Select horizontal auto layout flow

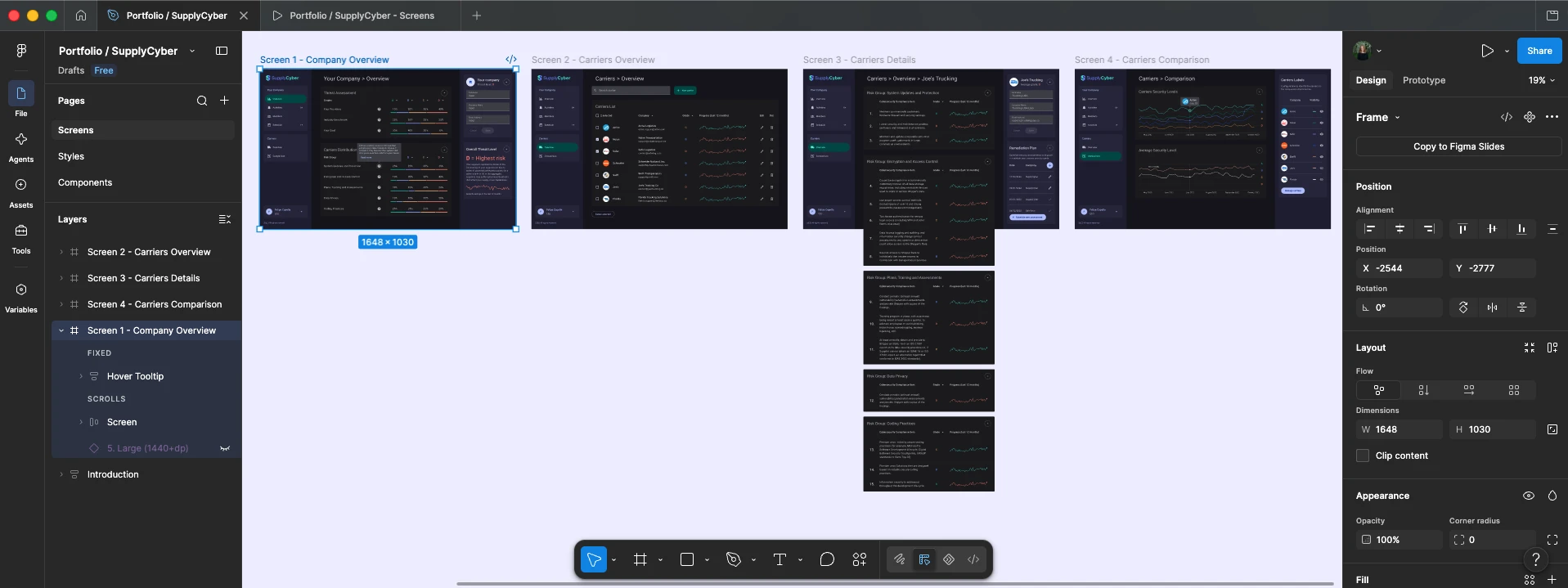[x=1469, y=390]
